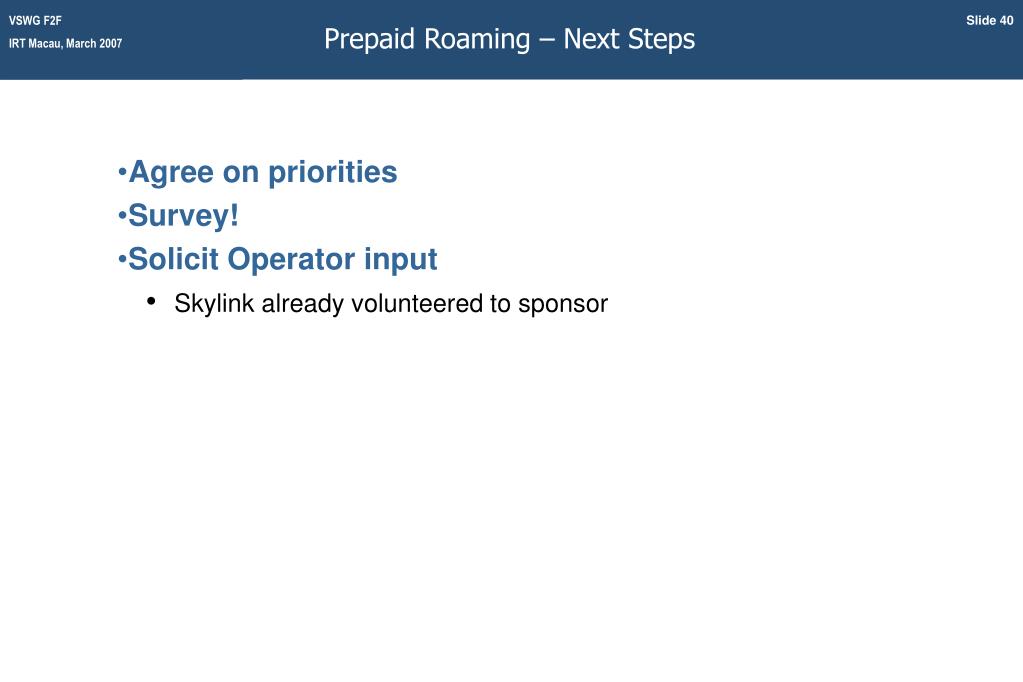The width and height of the screenshot is (1023, 682).
Task: Click the blue bullet dot before Agree
Action: pos(122,173)
